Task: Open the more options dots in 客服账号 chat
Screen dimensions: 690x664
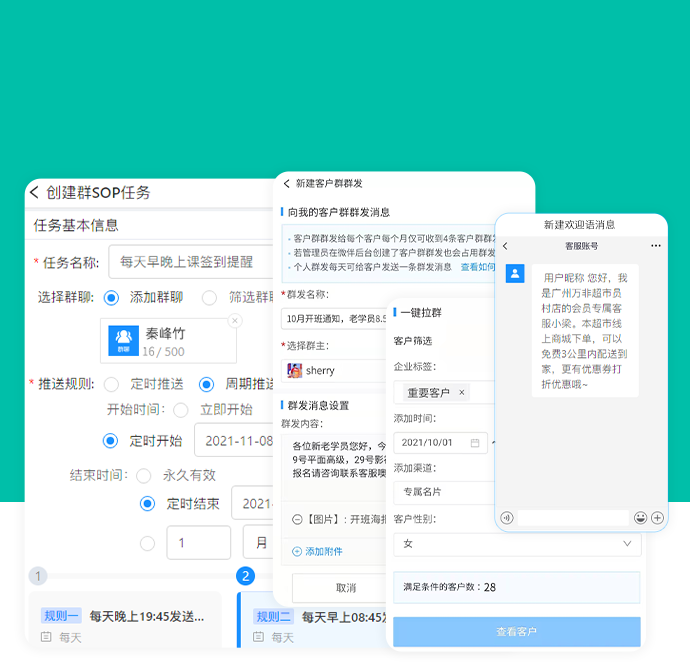Action: [x=655, y=246]
